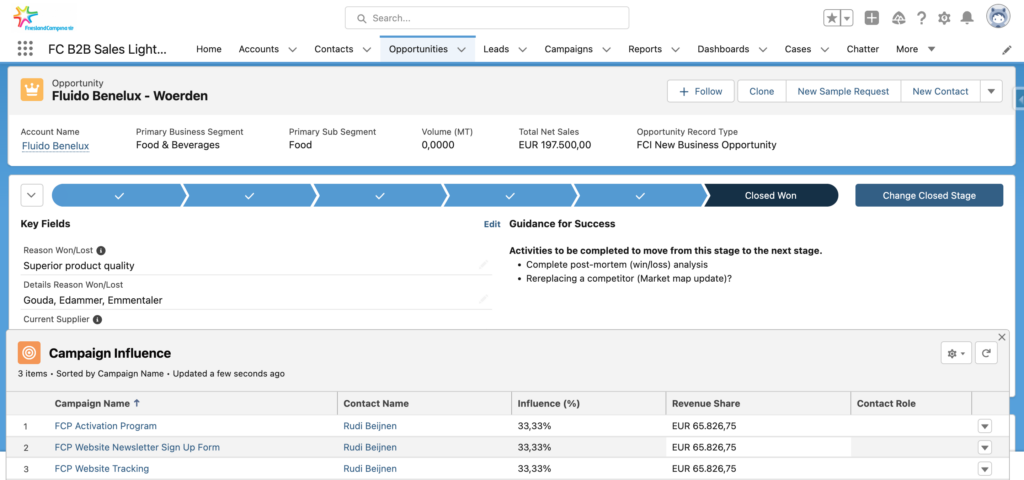Click inside the Search box
This screenshot has width=1024, height=480.
point(487,18)
